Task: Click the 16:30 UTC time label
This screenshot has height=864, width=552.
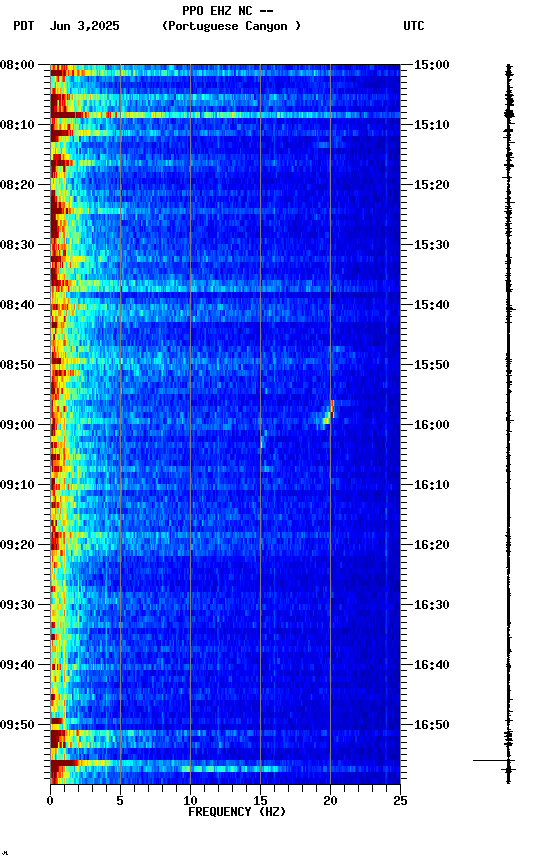Action: 432,605
